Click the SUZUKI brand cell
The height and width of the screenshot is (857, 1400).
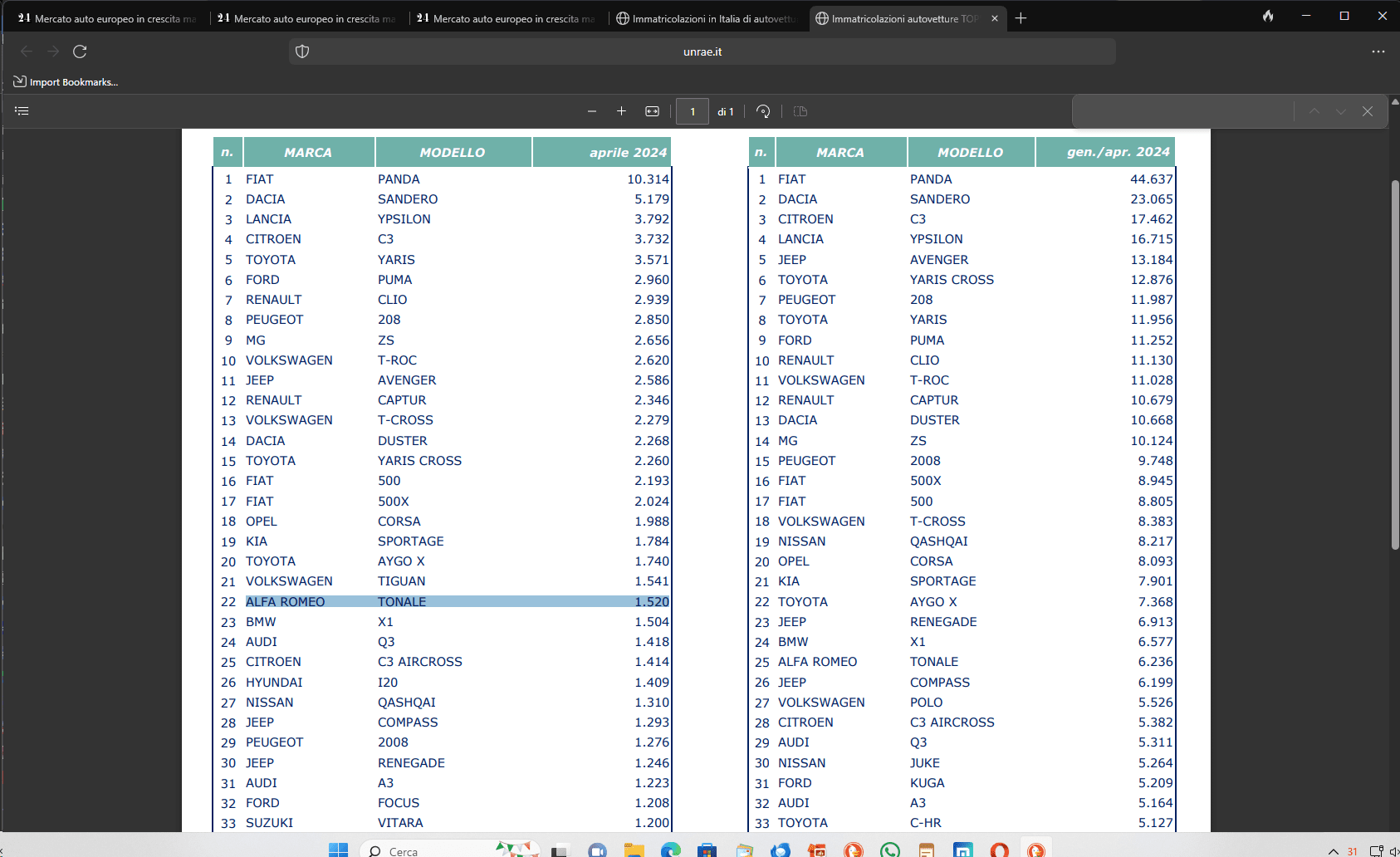pos(269,823)
